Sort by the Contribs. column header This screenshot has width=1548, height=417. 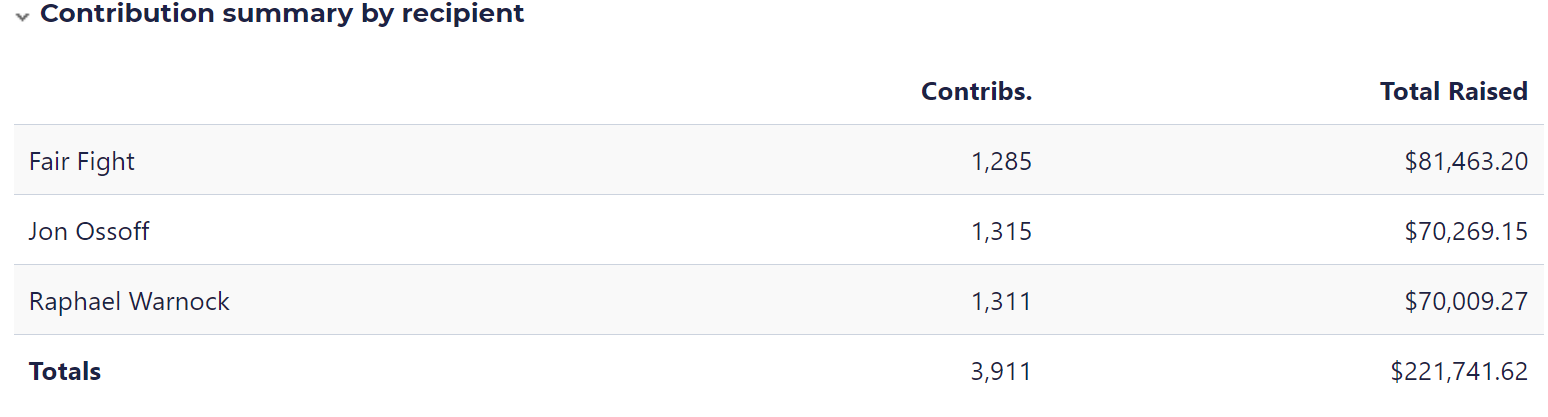976,92
